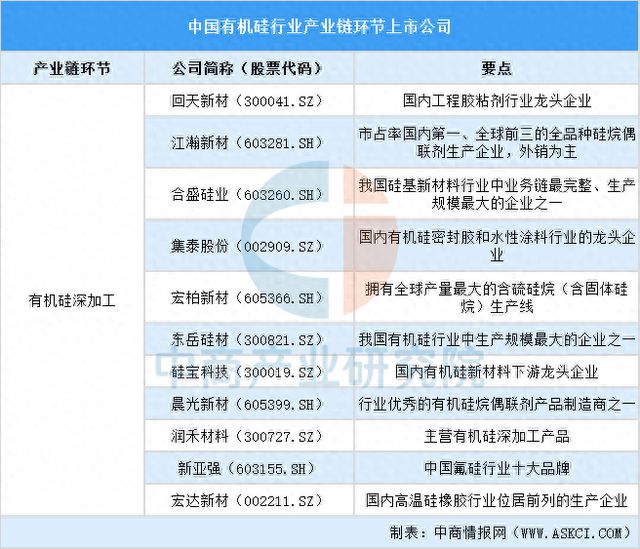Select the 宏达新材（002211.SZ） cell
This screenshot has width=640, height=549.
248,500
